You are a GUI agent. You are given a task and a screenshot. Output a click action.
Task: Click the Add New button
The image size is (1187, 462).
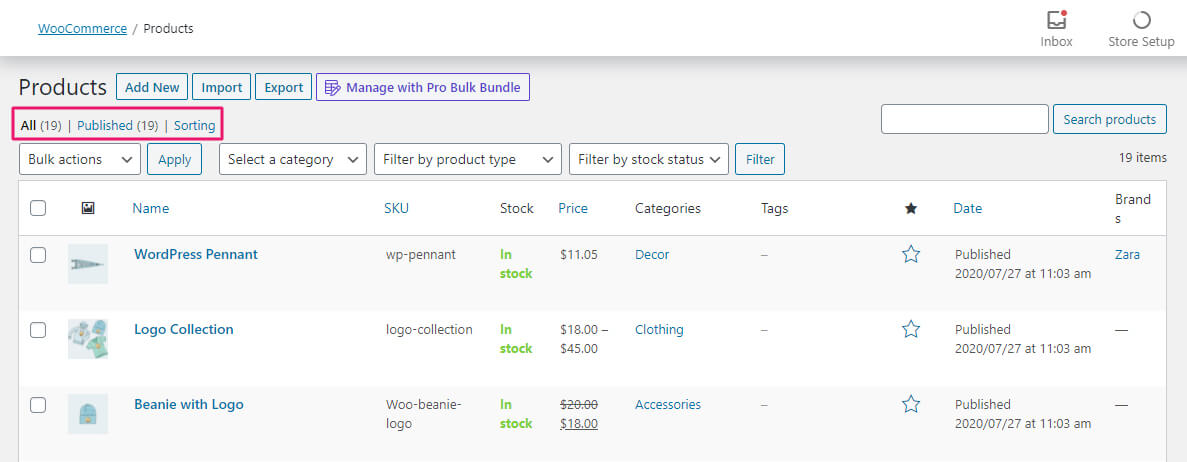click(152, 87)
